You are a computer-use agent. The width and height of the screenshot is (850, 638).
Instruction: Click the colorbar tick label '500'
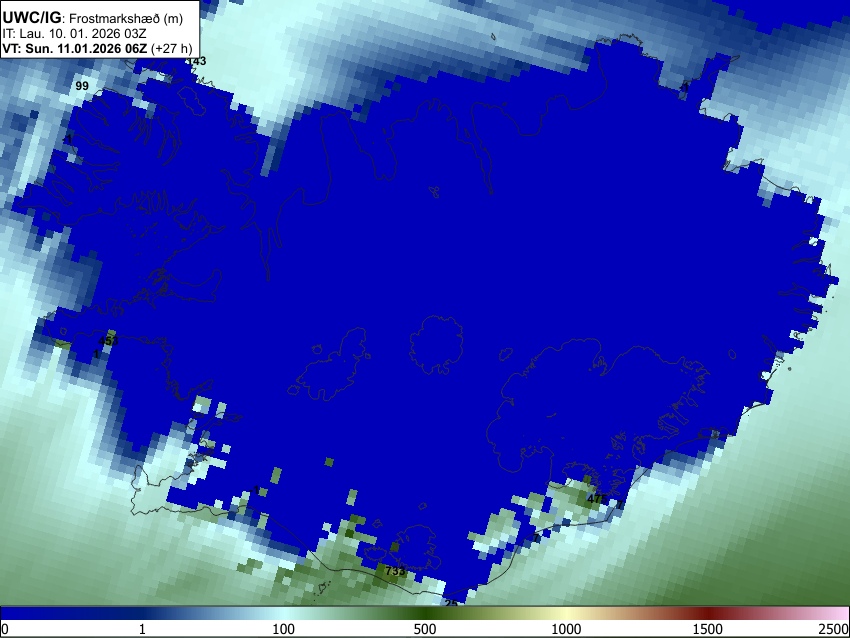425,629
